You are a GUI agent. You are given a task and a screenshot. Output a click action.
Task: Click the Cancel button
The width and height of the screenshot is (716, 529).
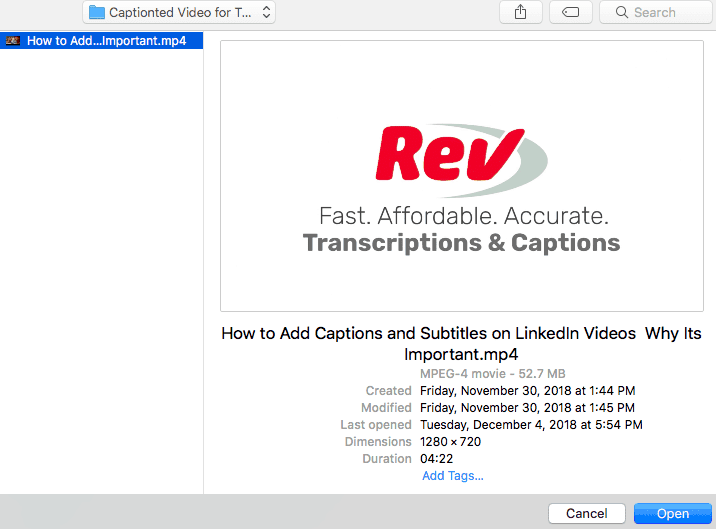tap(587, 513)
